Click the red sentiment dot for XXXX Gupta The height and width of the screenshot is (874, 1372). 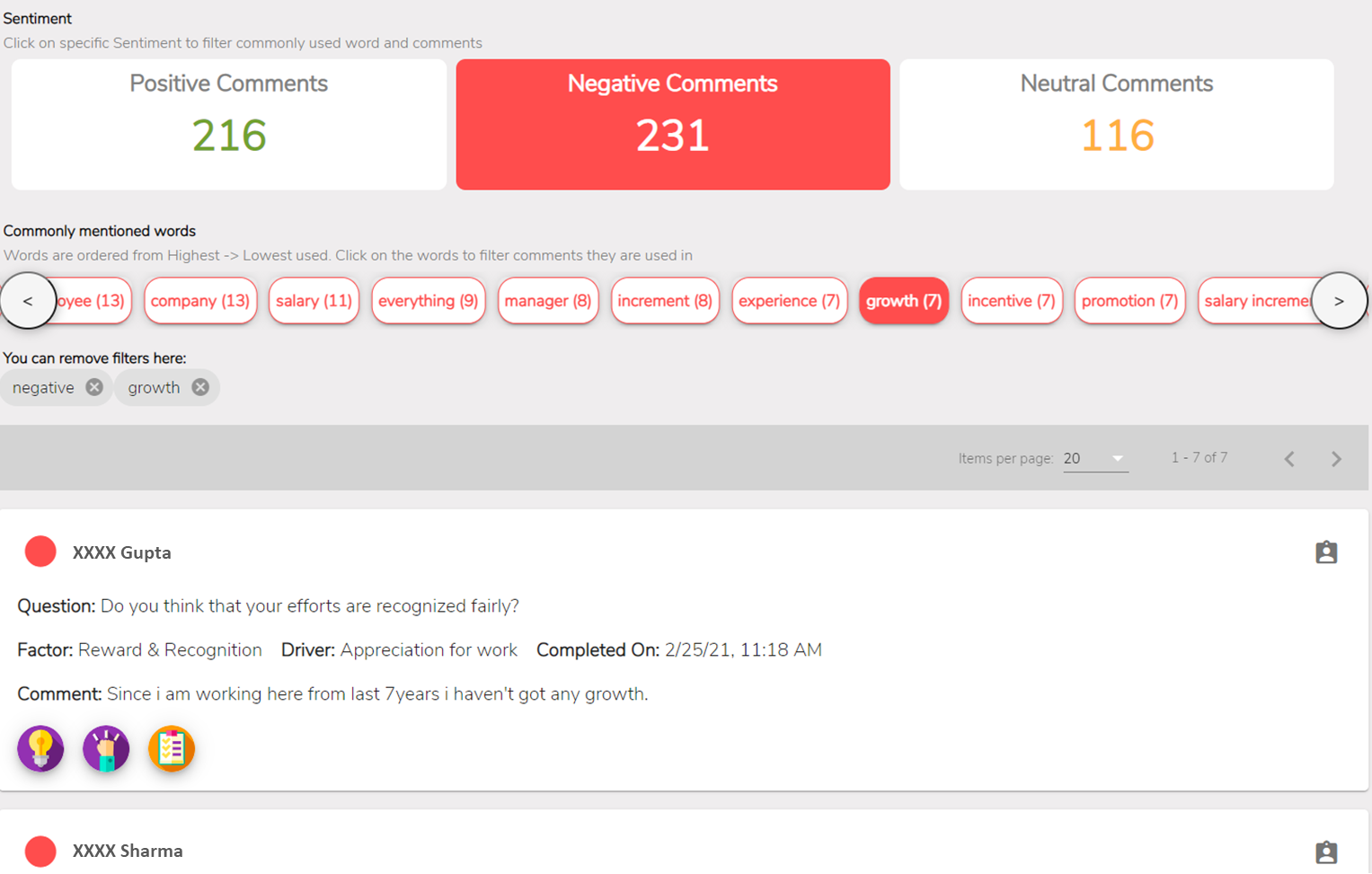(40, 552)
